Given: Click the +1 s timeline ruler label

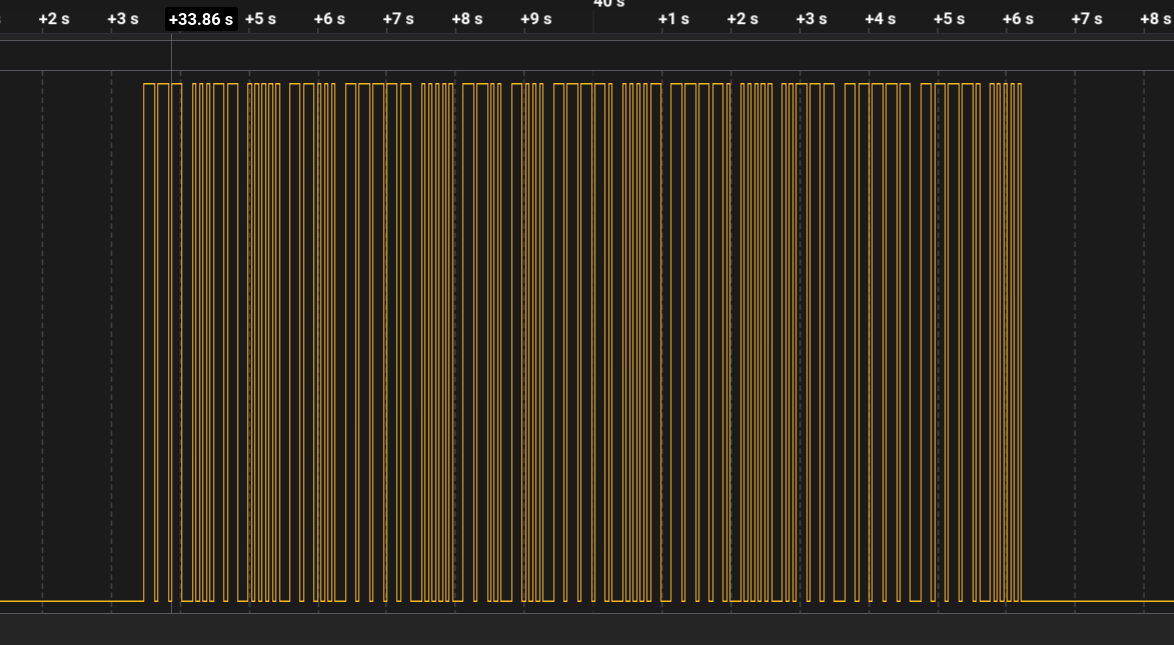Looking at the screenshot, I should click(x=674, y=19).
